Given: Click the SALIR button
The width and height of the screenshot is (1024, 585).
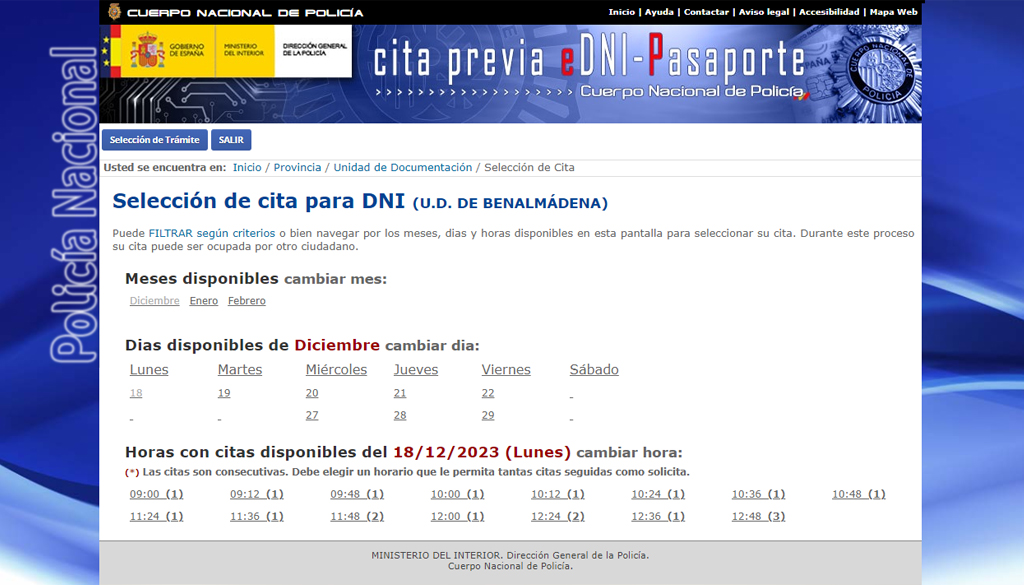Looking at the screenshot, I should pyautogui.click(x=231, y=140).
